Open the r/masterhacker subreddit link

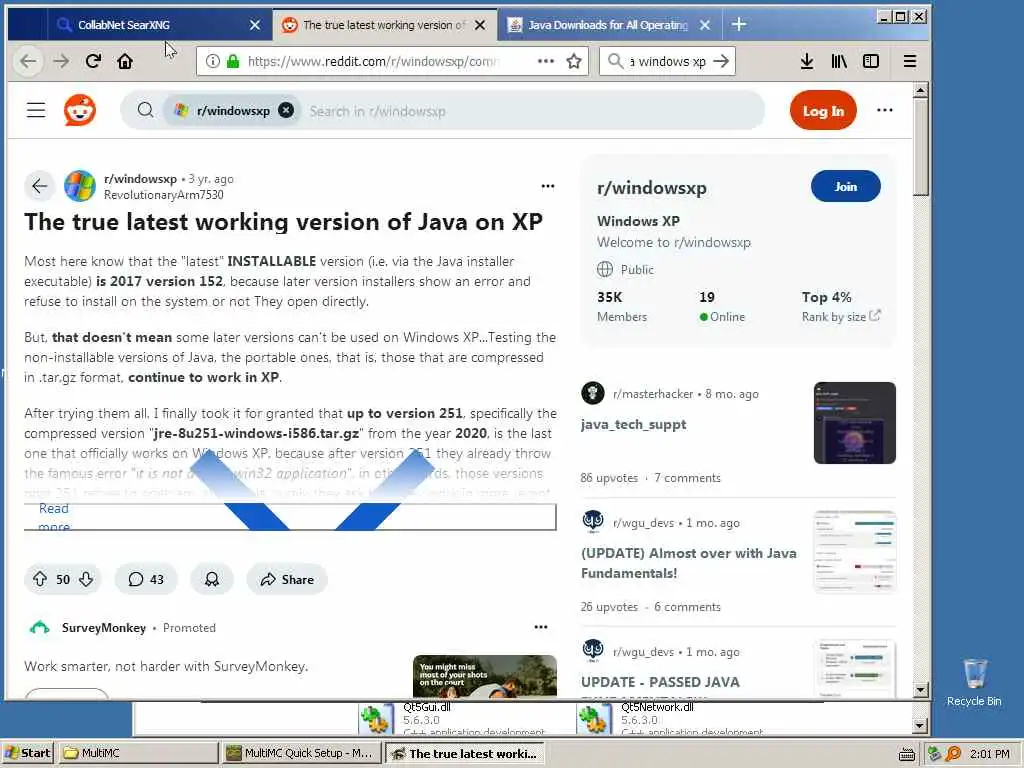[x=652, y=394]
